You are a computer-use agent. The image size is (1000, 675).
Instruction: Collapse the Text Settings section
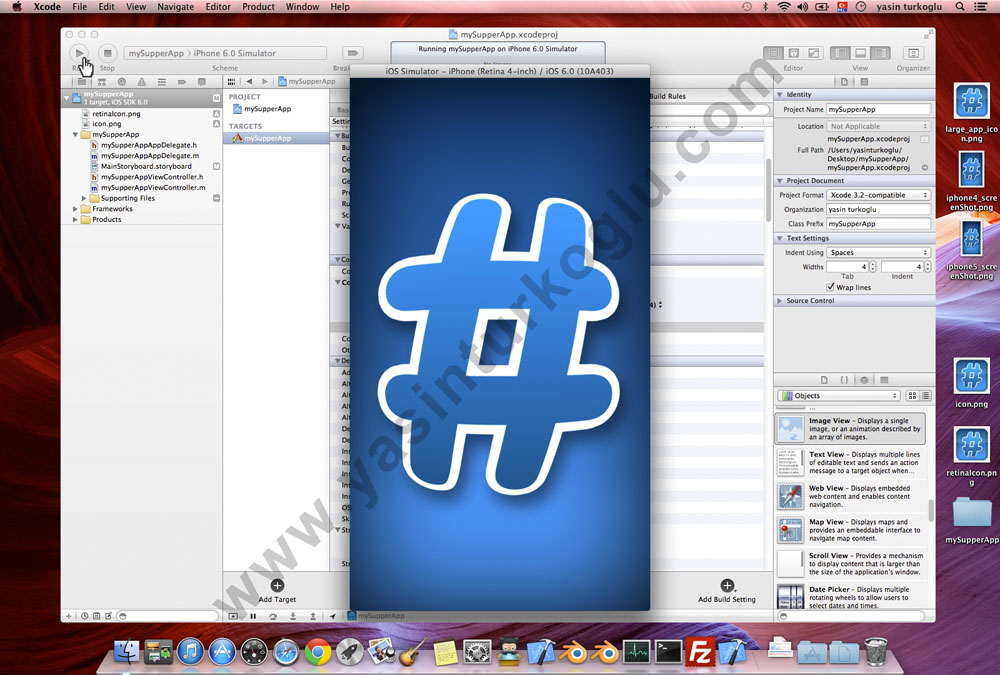point(779,238)
